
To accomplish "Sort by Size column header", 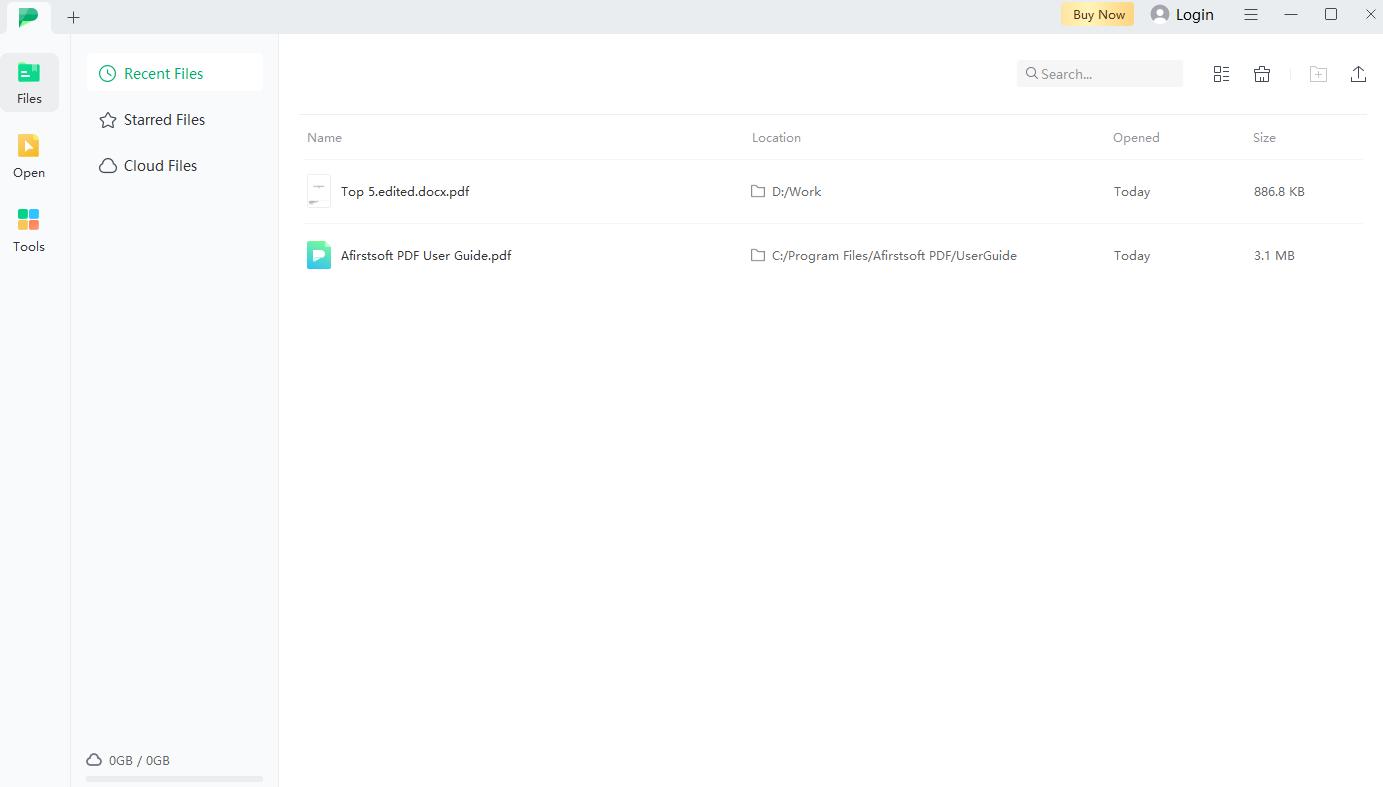I will [1264, 137].
